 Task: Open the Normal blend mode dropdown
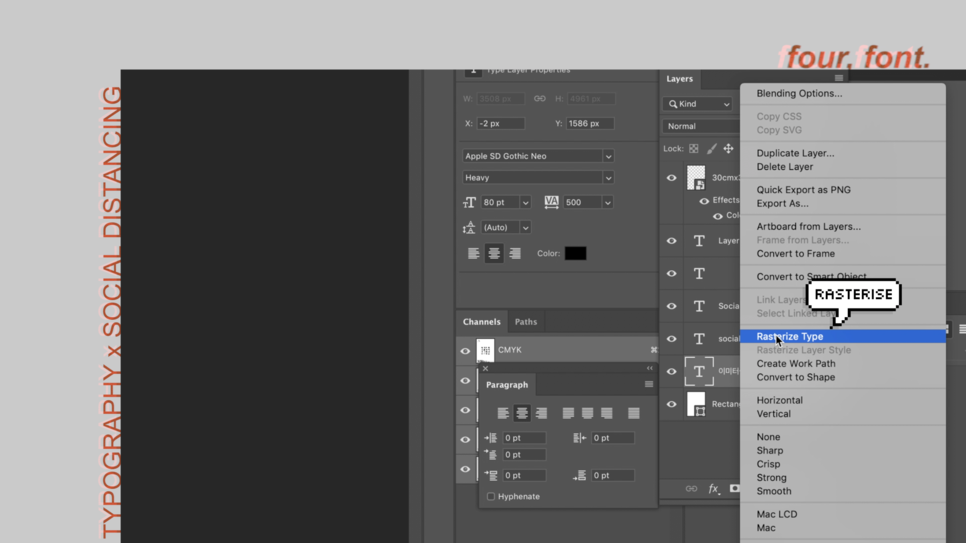tap(701, 126)
